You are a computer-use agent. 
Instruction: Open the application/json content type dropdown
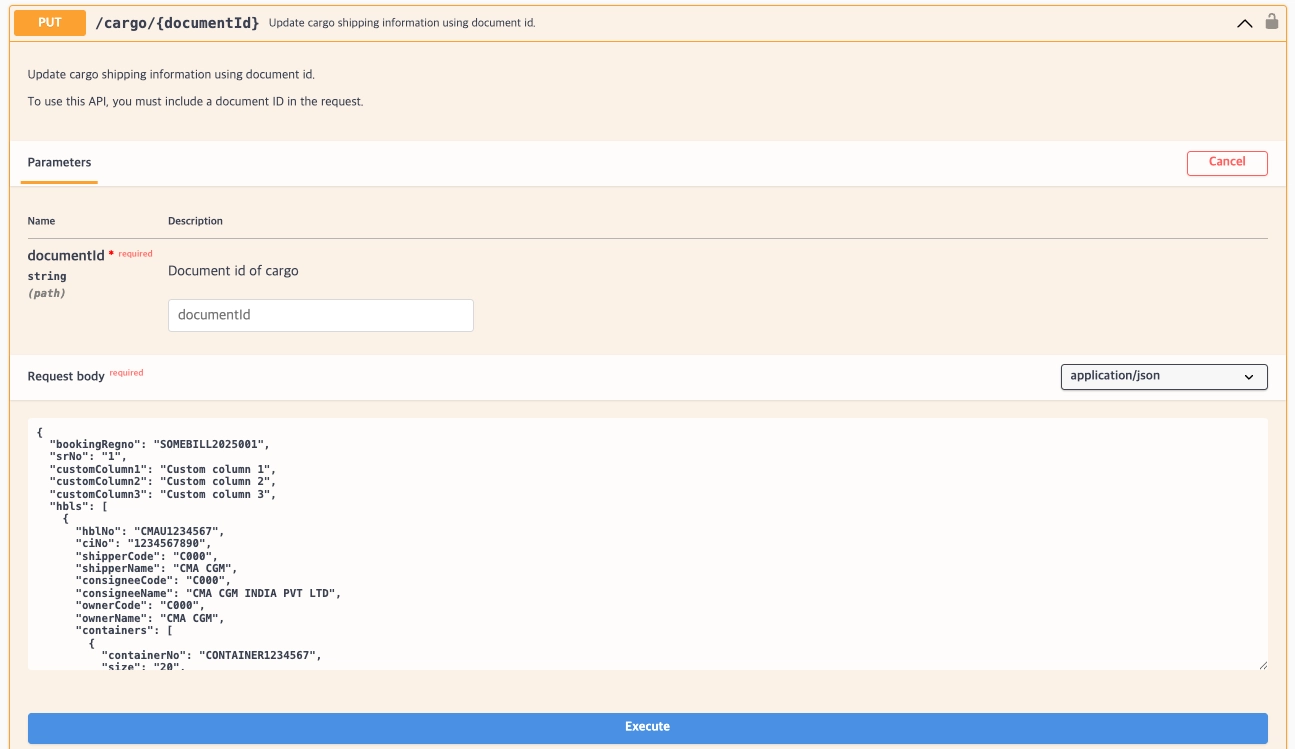(1164, 377)
